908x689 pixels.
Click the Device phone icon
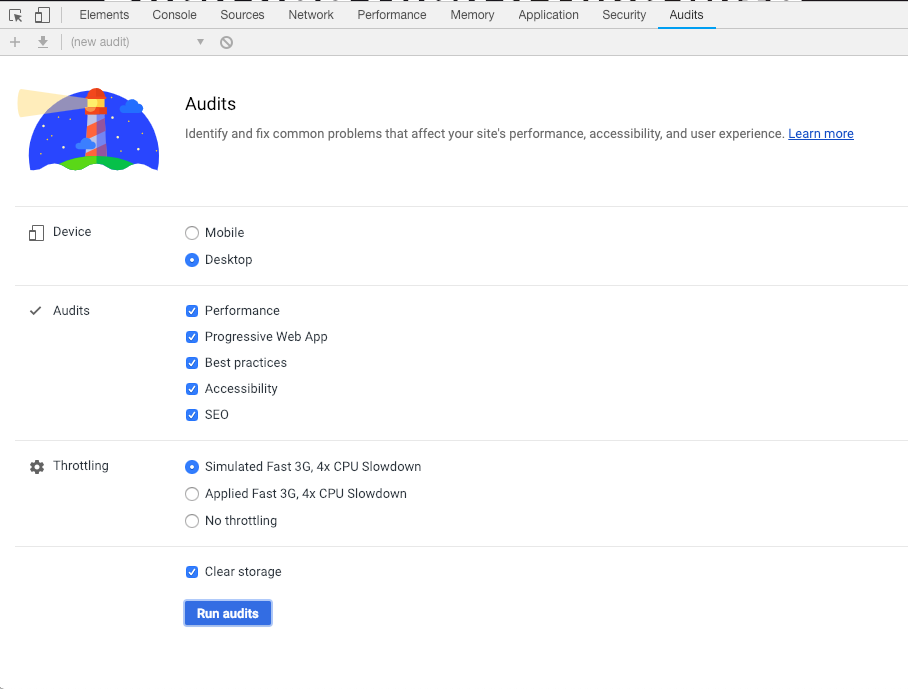pos(37,233)
